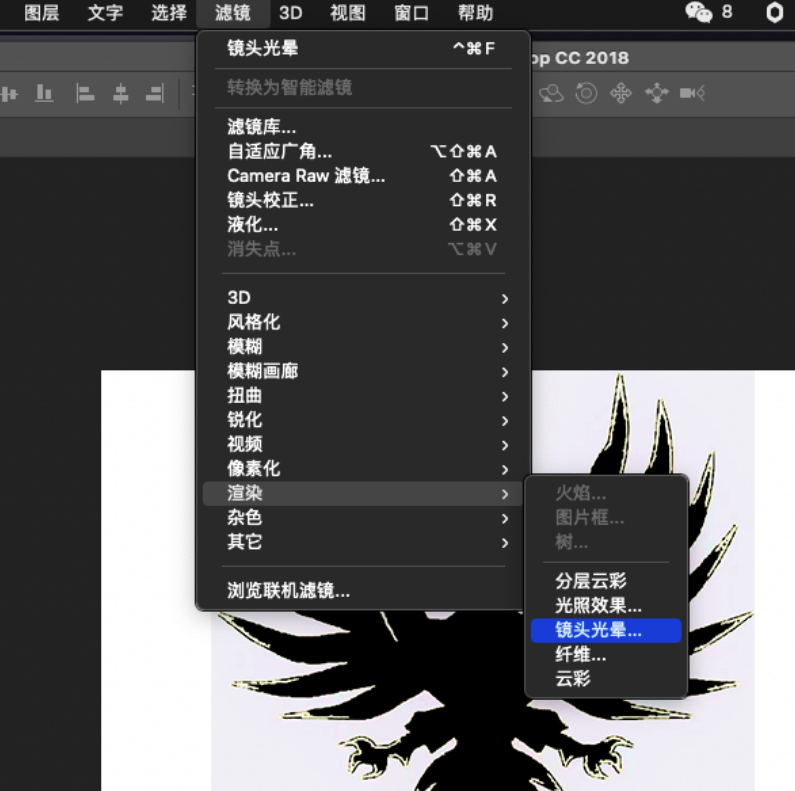Viewport: 795px width, 791px height.
Task: Open Camera Raw 滤镜...
Action: click(x=363, y=175)
